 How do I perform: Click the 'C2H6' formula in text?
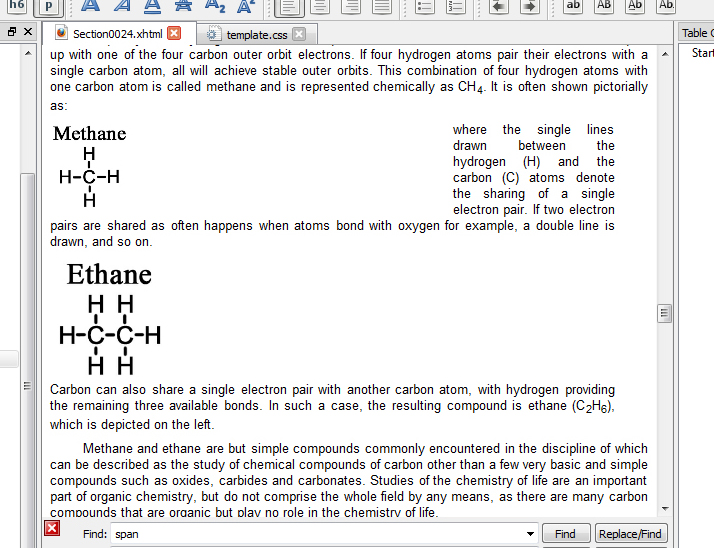click(x=592, y=406)
